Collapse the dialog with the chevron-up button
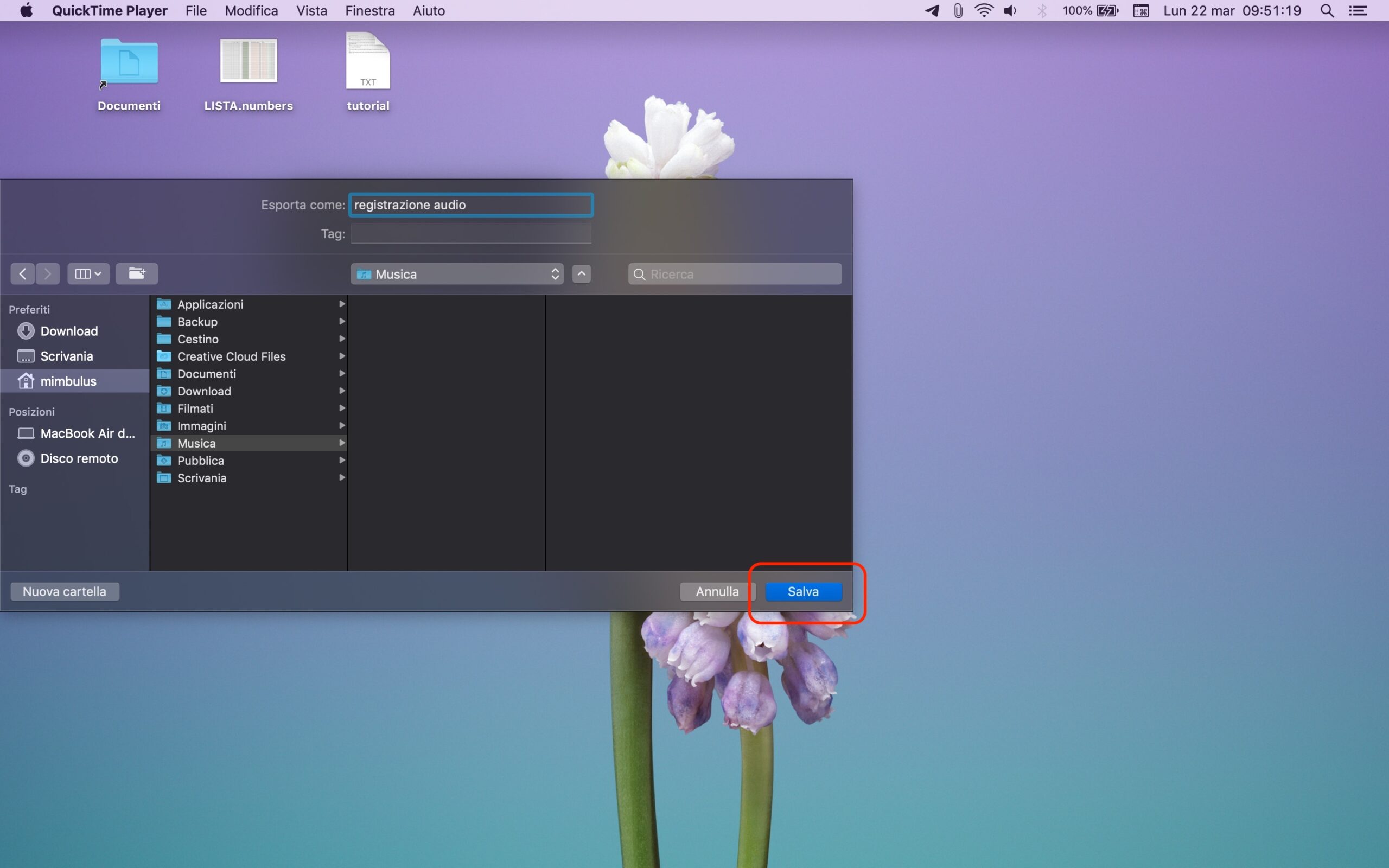This screenshot has width=1389, height=868. coord(582,274)
